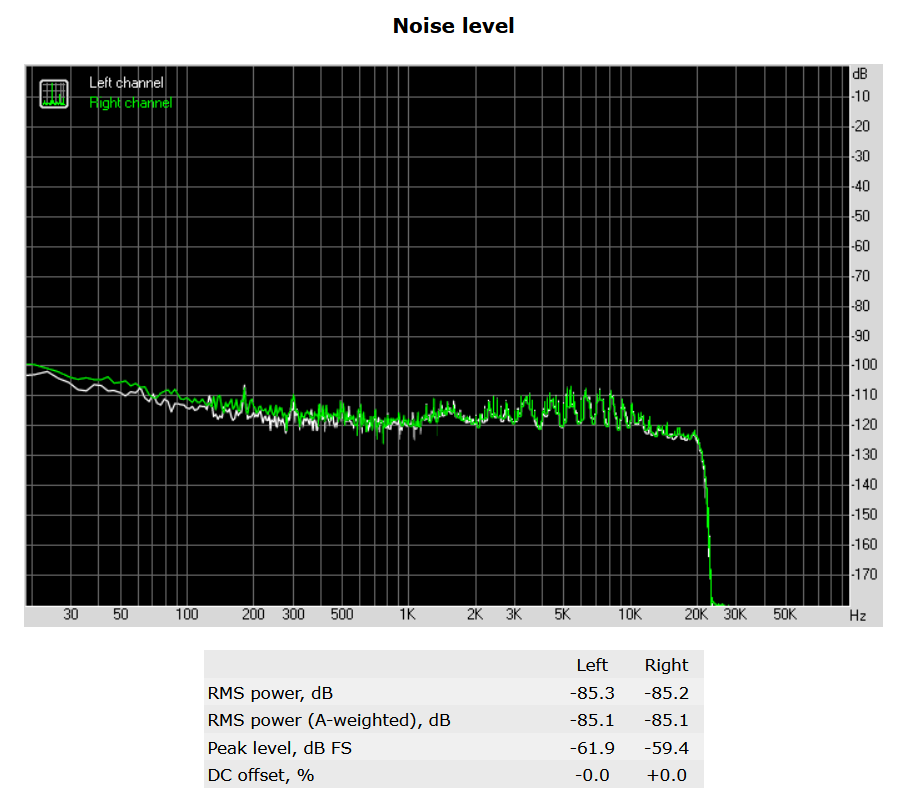The width and height of the screenshot is (921, 811).
Task: Click the '50K' frequency axis label
Action: click(x=785, y=615)
